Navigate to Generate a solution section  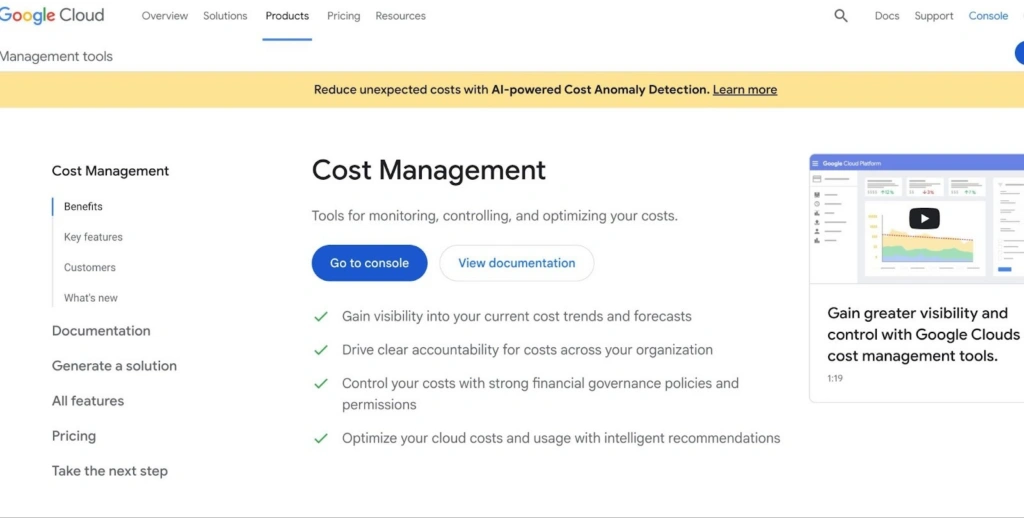[114, 366]
